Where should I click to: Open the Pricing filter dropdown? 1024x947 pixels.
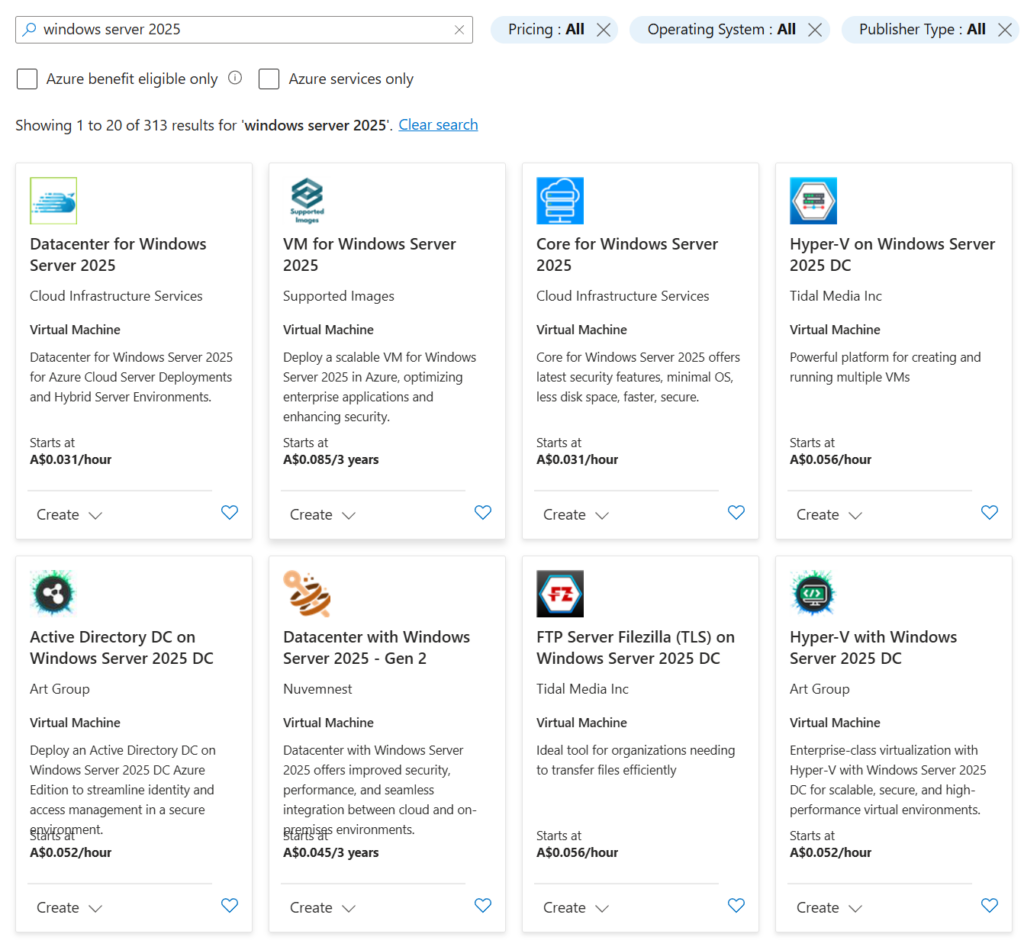point(546,30)
